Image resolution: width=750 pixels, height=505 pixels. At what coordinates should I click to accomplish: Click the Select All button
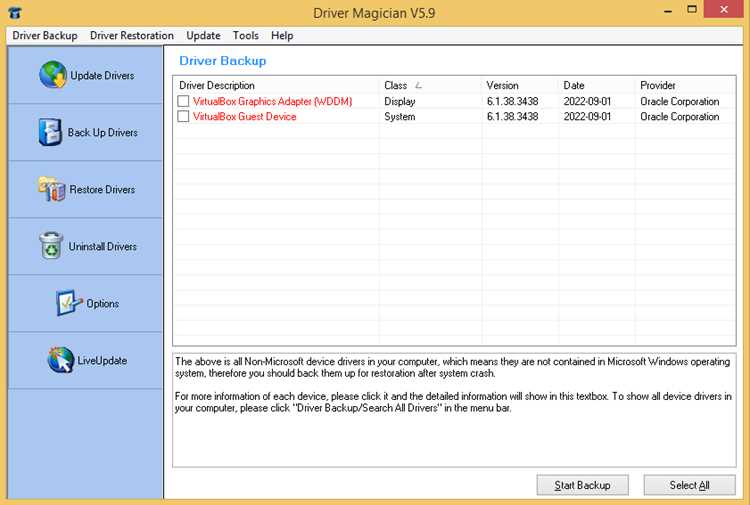[689, 485]
